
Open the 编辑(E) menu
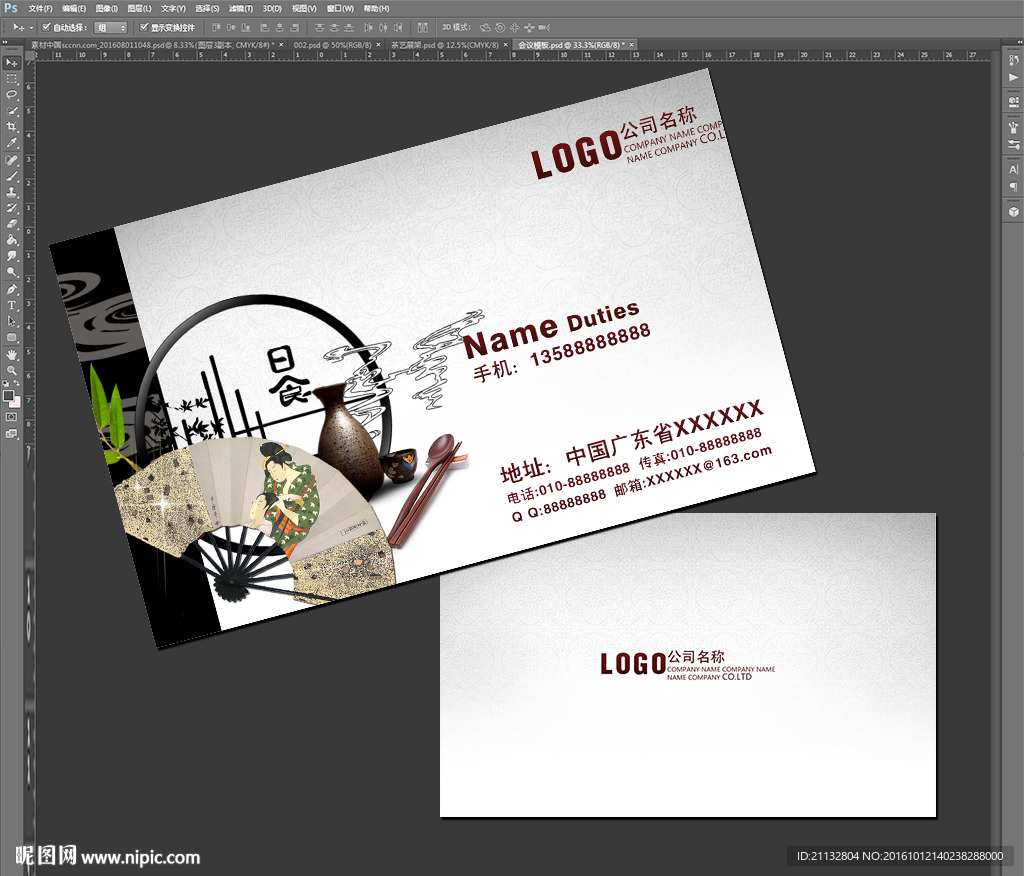pos(74,8)
